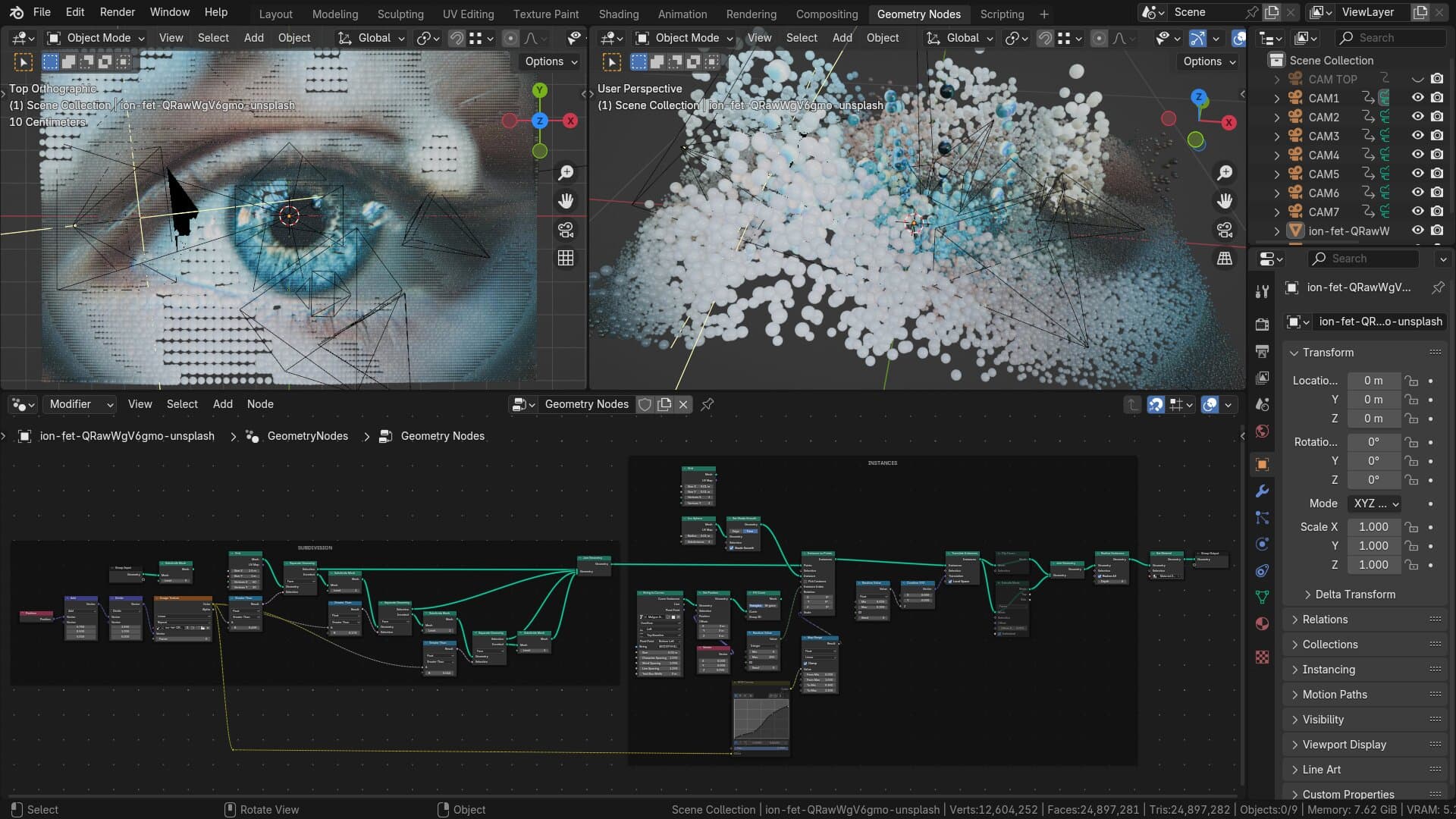Switch to Shading workspace tab

619,14
